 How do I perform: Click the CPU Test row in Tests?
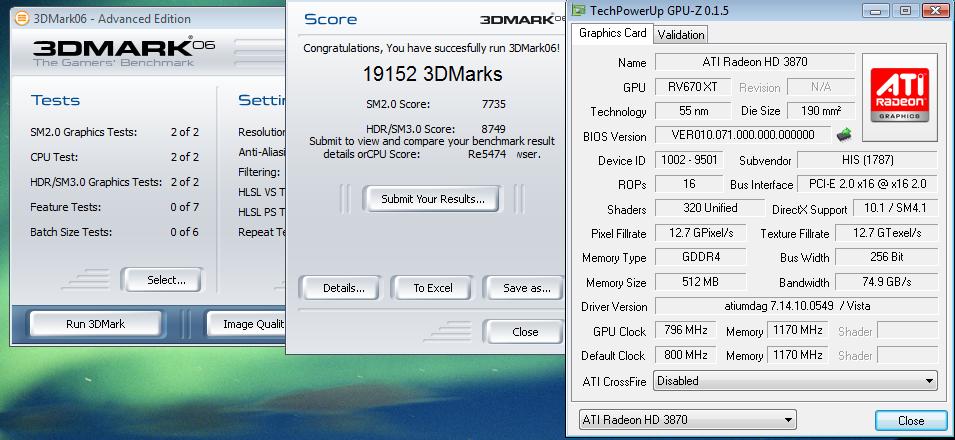(x=115, y=157)
